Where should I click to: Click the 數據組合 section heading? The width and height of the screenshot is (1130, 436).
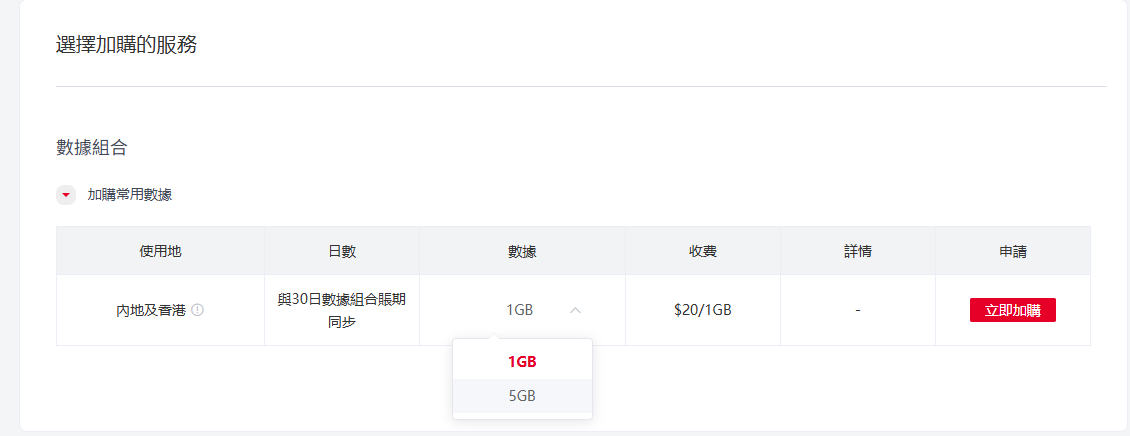pyautogui.click(x=92, y=148)
